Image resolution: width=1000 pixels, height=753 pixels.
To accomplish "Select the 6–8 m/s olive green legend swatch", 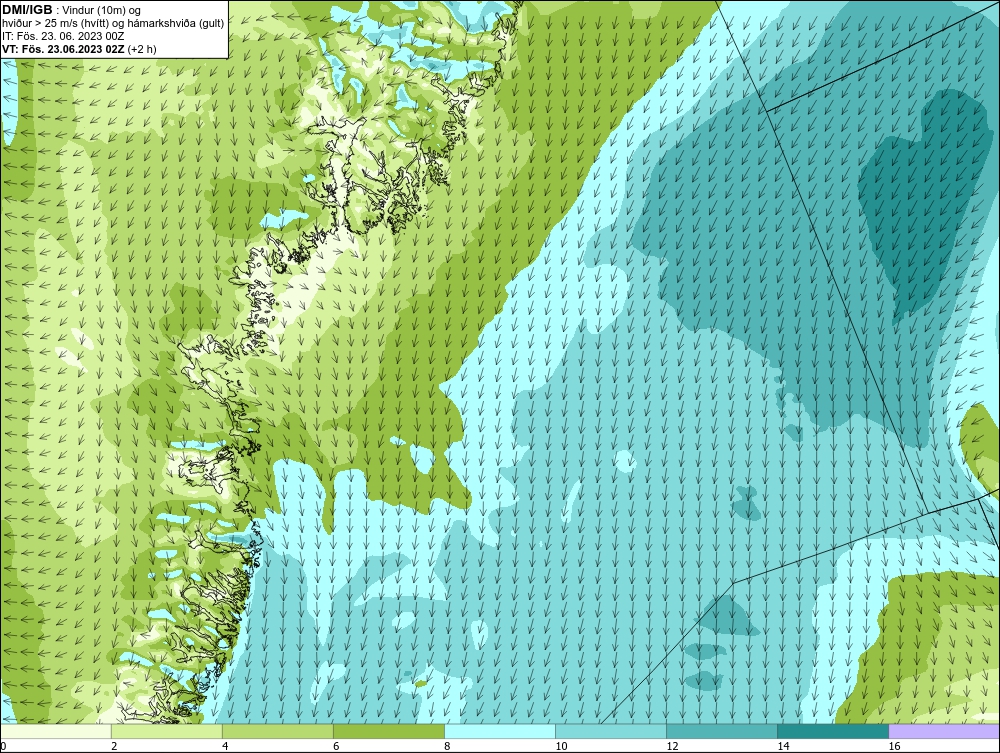I will tap(389, 731).
